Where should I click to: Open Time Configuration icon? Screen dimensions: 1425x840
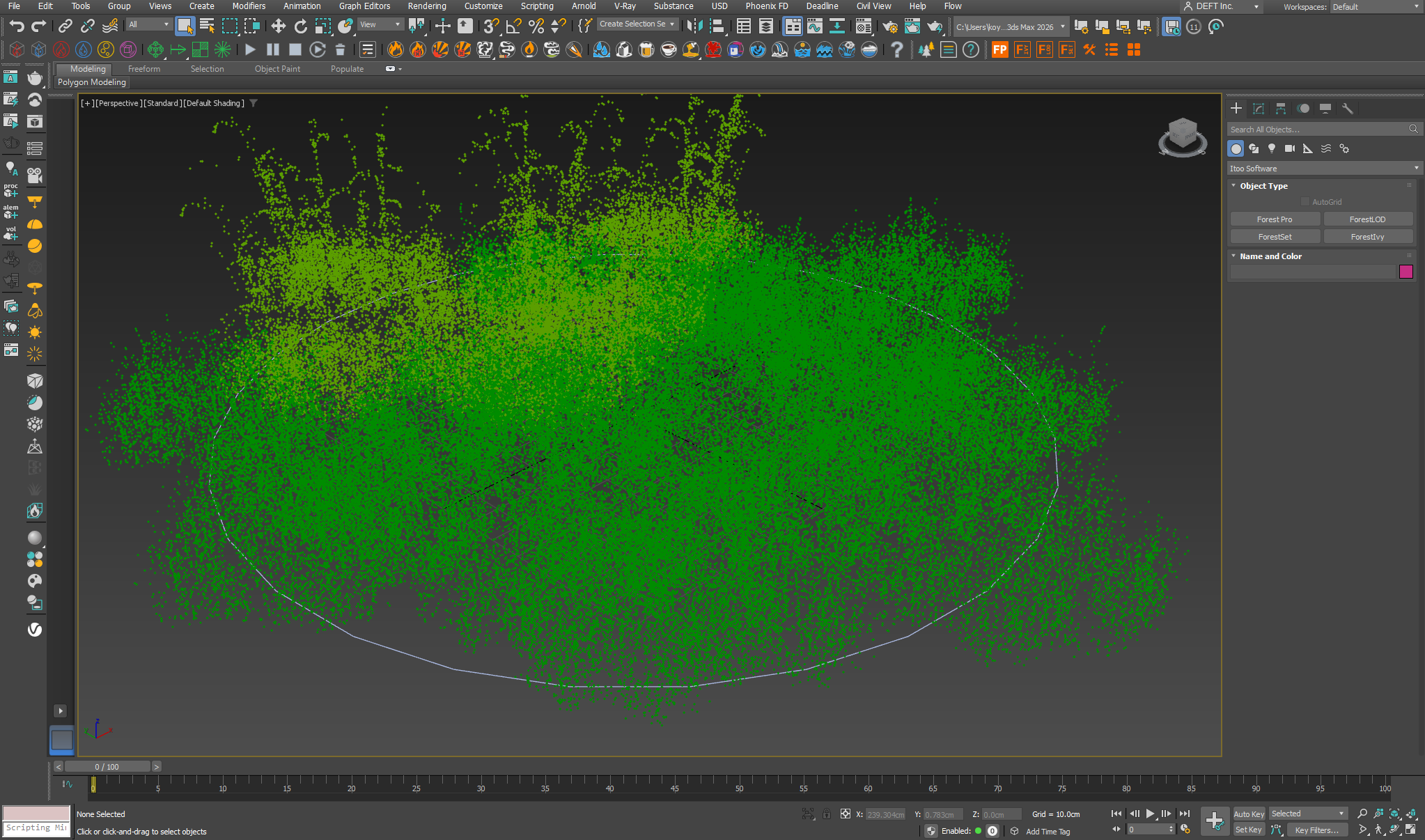(x=1185, y=829)
